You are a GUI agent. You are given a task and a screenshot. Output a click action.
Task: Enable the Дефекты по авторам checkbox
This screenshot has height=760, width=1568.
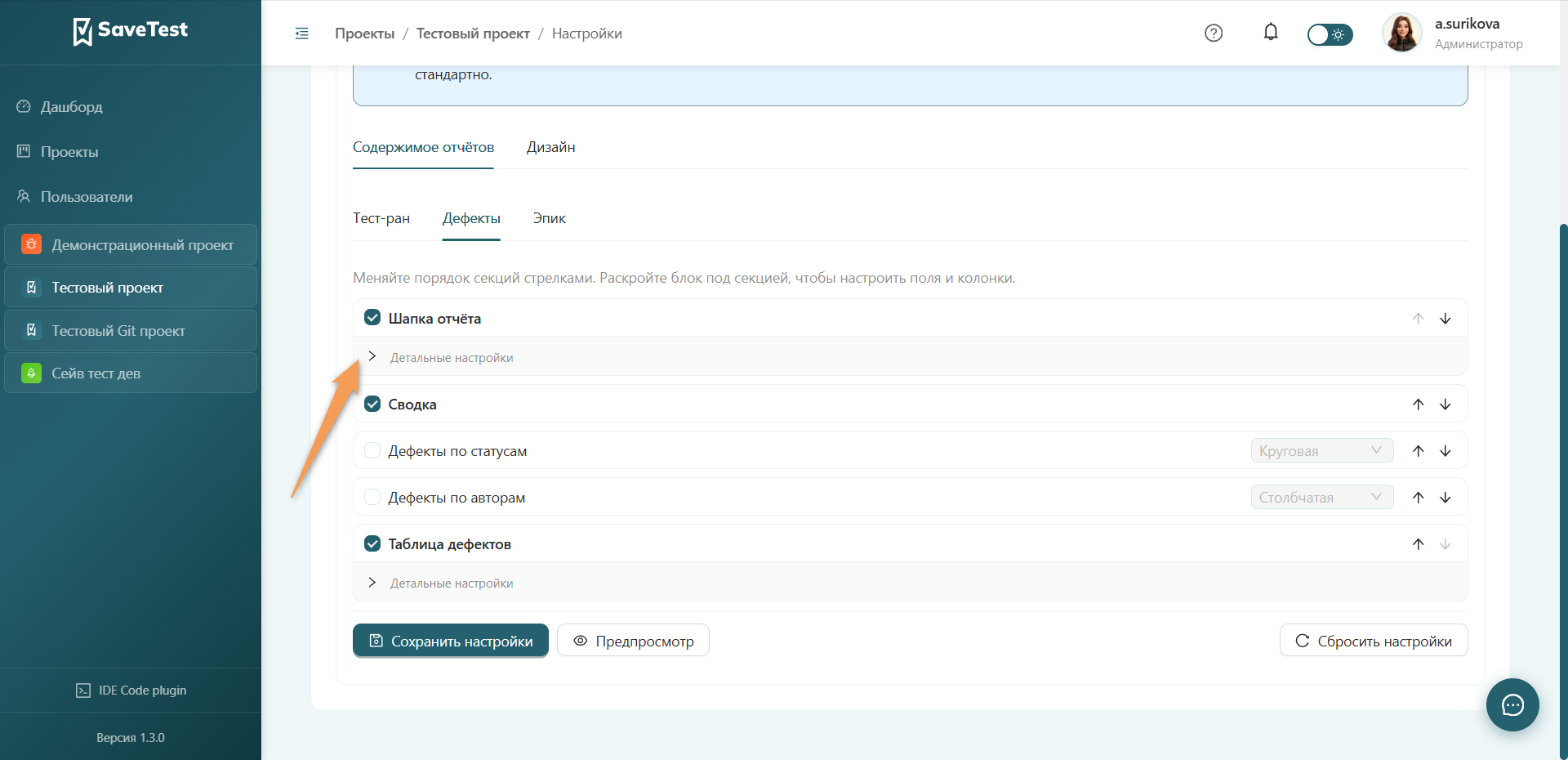click(x=372, y=497)
